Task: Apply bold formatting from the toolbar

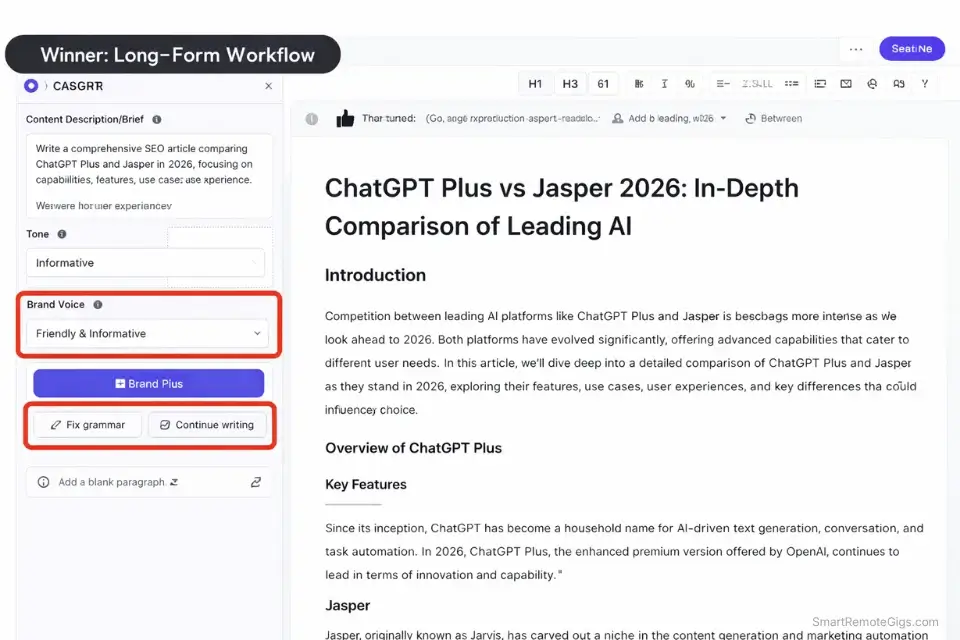Action: pos(639,83)
